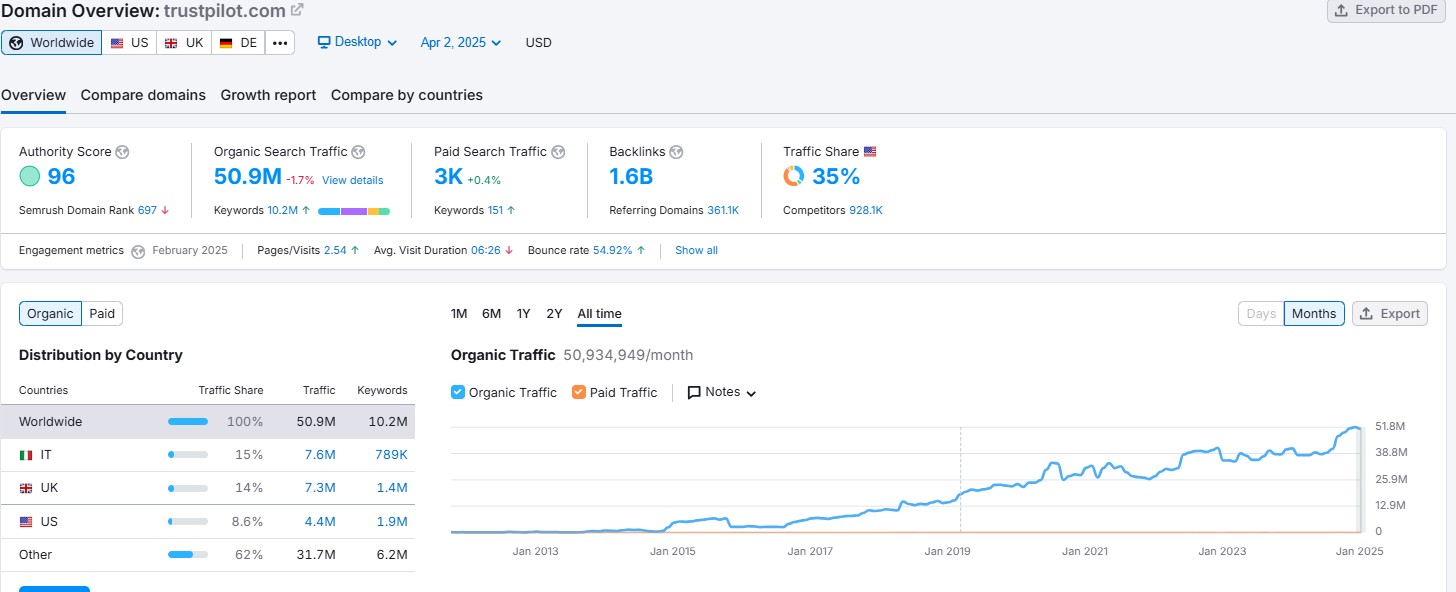This screenshot has height=592, width=1456.
Task: Open the Overview tab
Action: click(33, 95)
